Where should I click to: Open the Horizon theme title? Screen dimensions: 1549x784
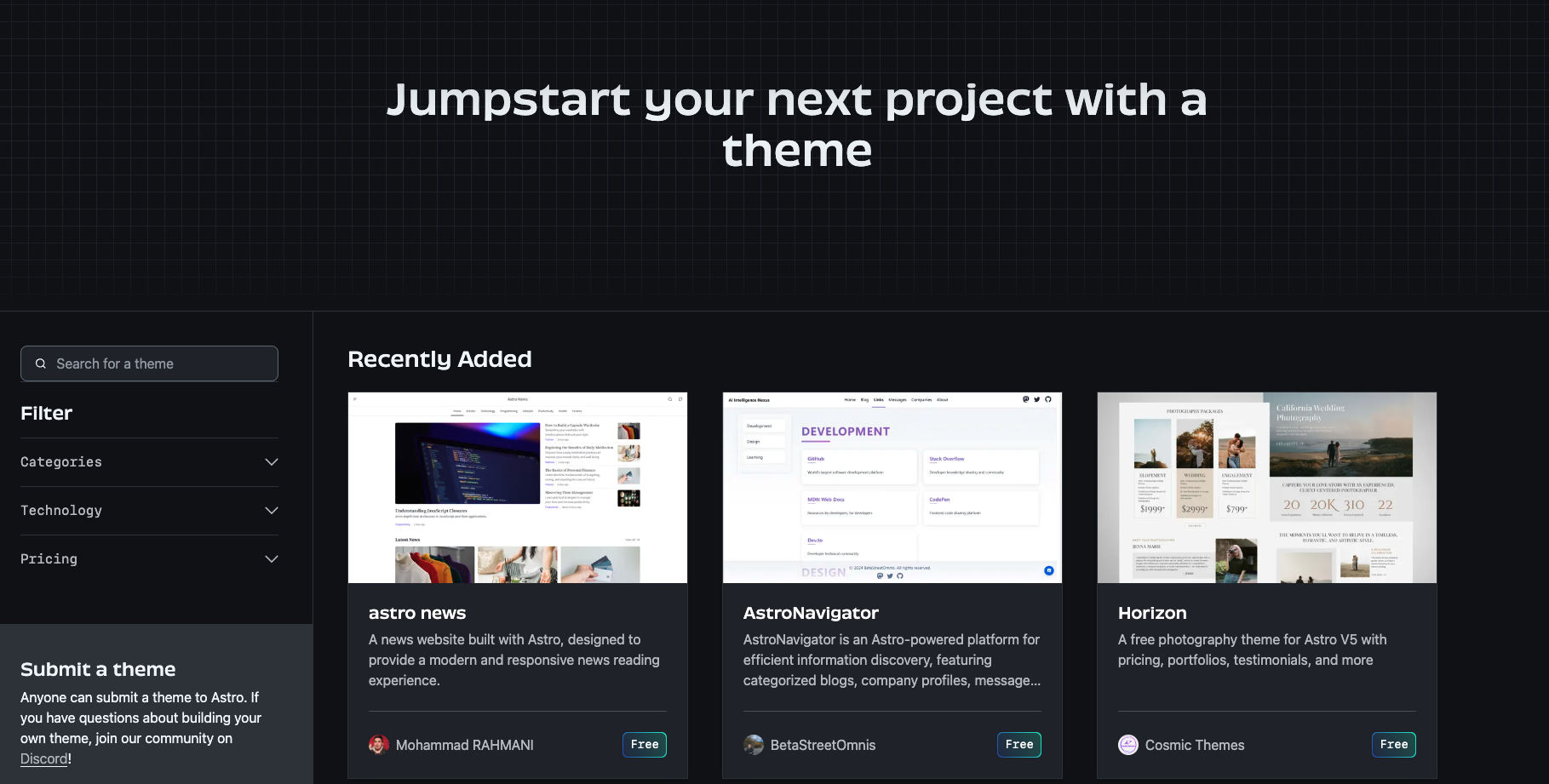[1152, 613]
